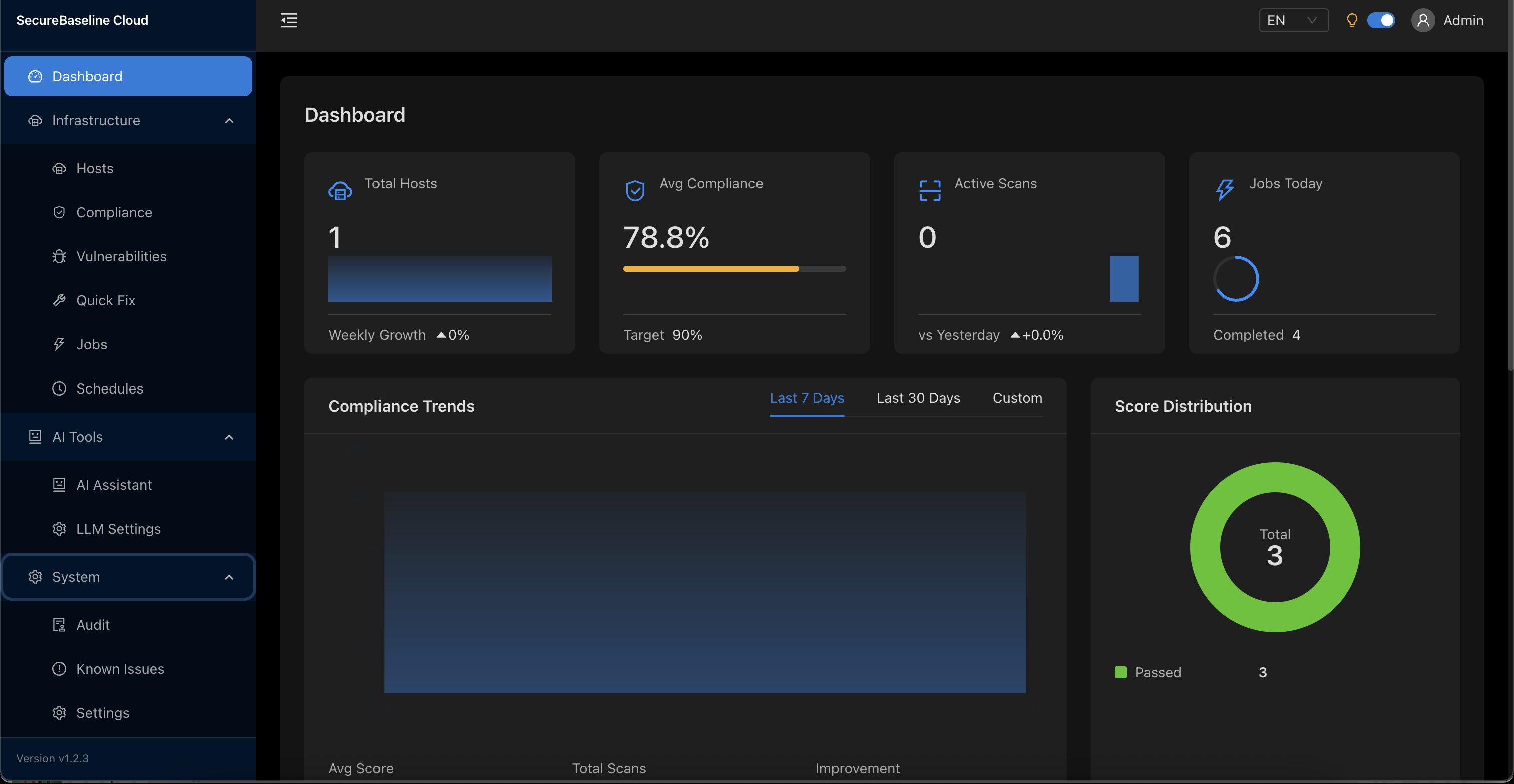Click the Compliance shield icon in sidebar

60,213
